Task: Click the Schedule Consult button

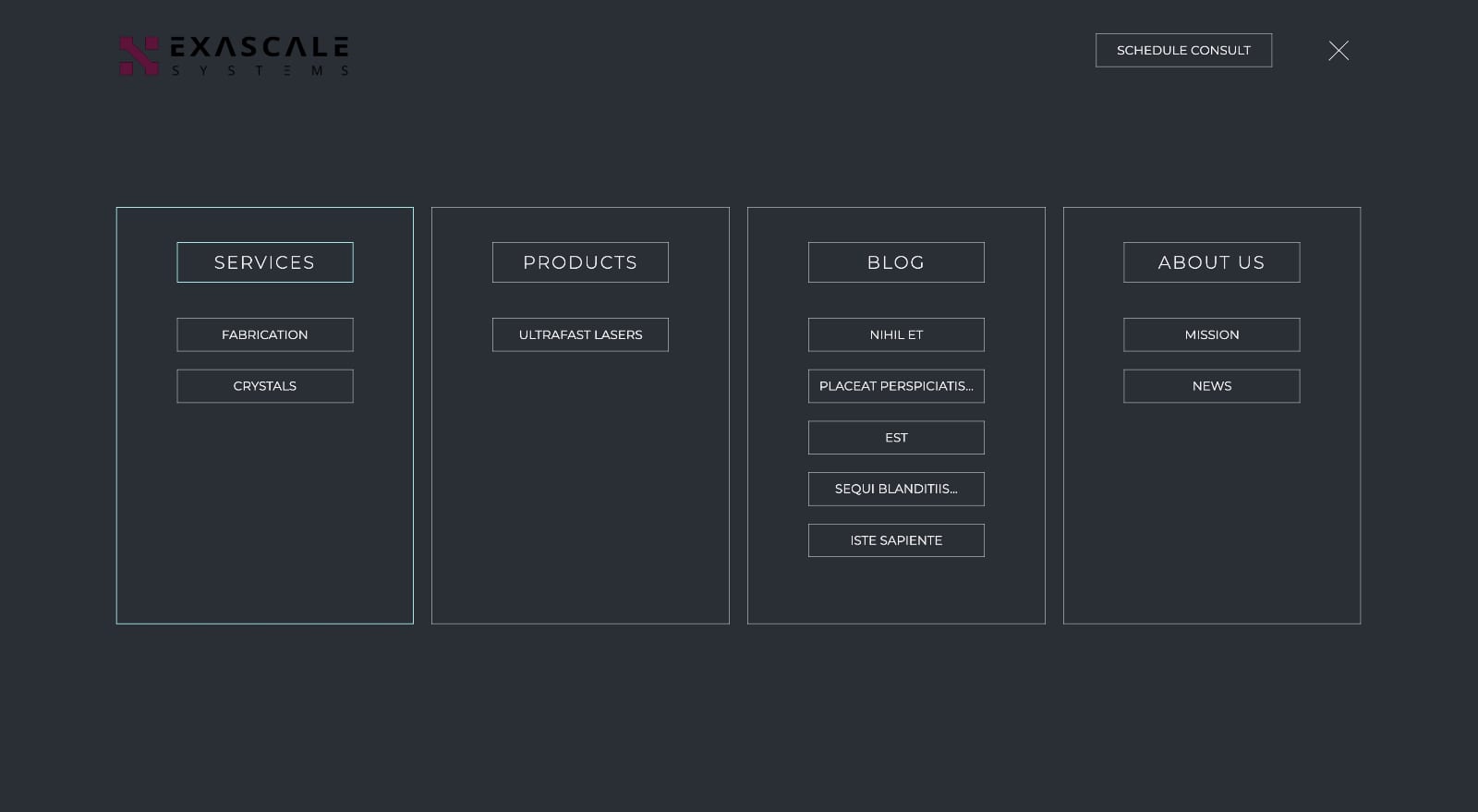Action: click(1183, 50)
